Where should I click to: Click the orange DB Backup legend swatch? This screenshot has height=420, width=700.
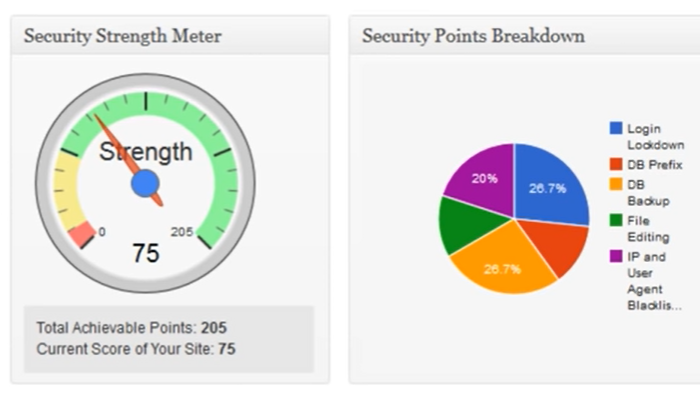616,184
